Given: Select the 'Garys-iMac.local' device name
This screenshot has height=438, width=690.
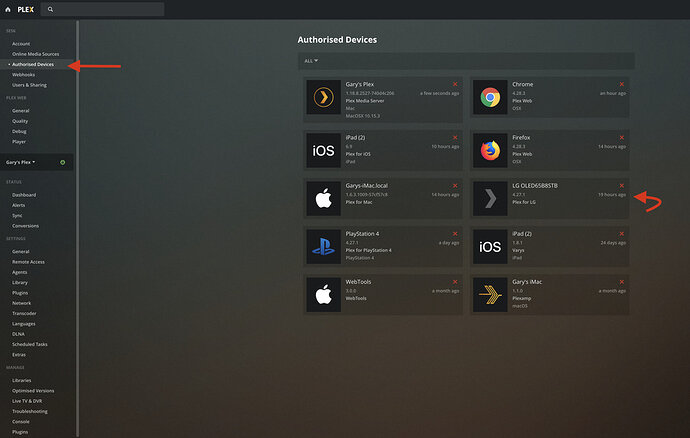Looking at the screenshot, I should (367, 185).
